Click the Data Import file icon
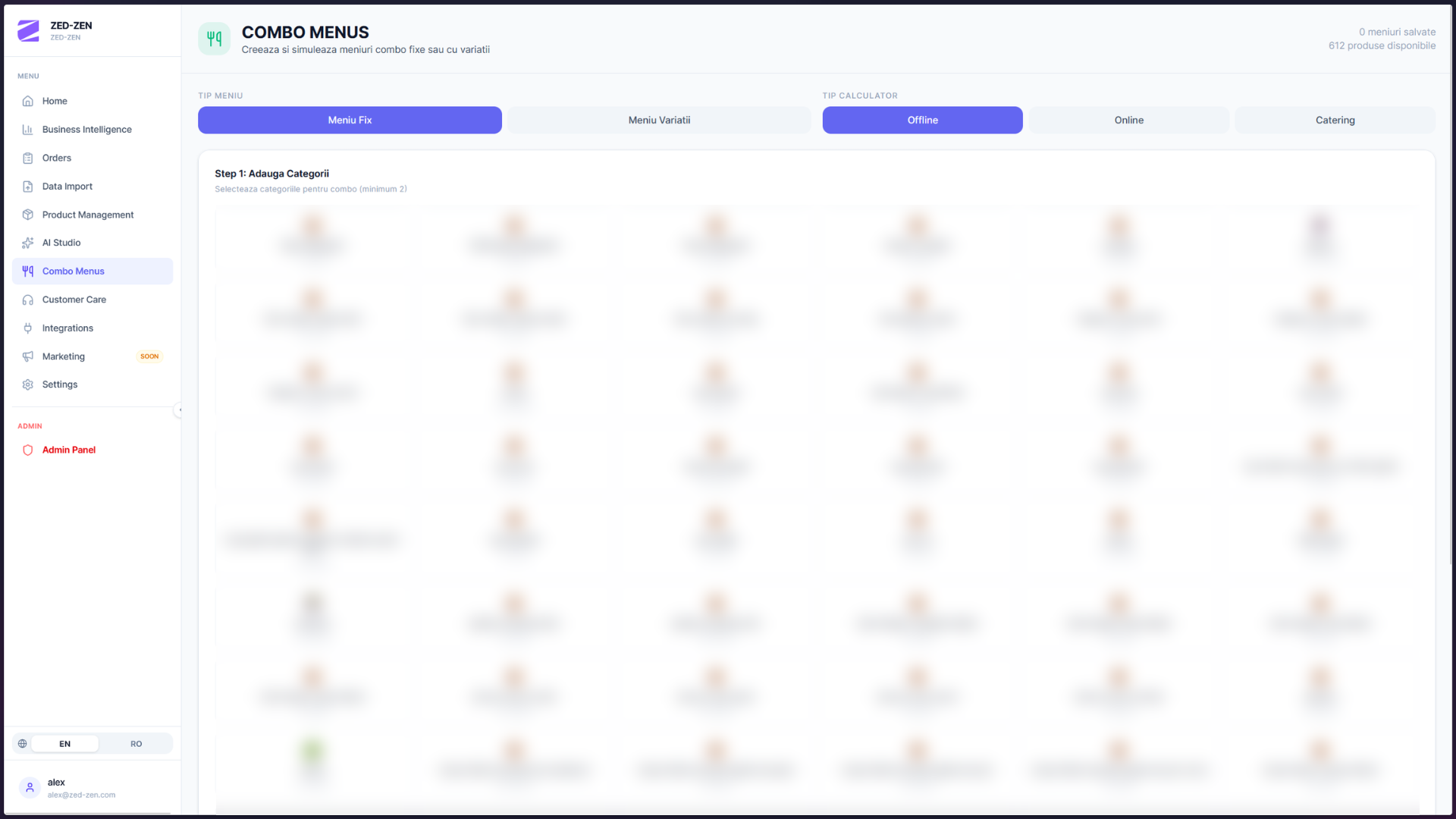 tap(28, 187)
